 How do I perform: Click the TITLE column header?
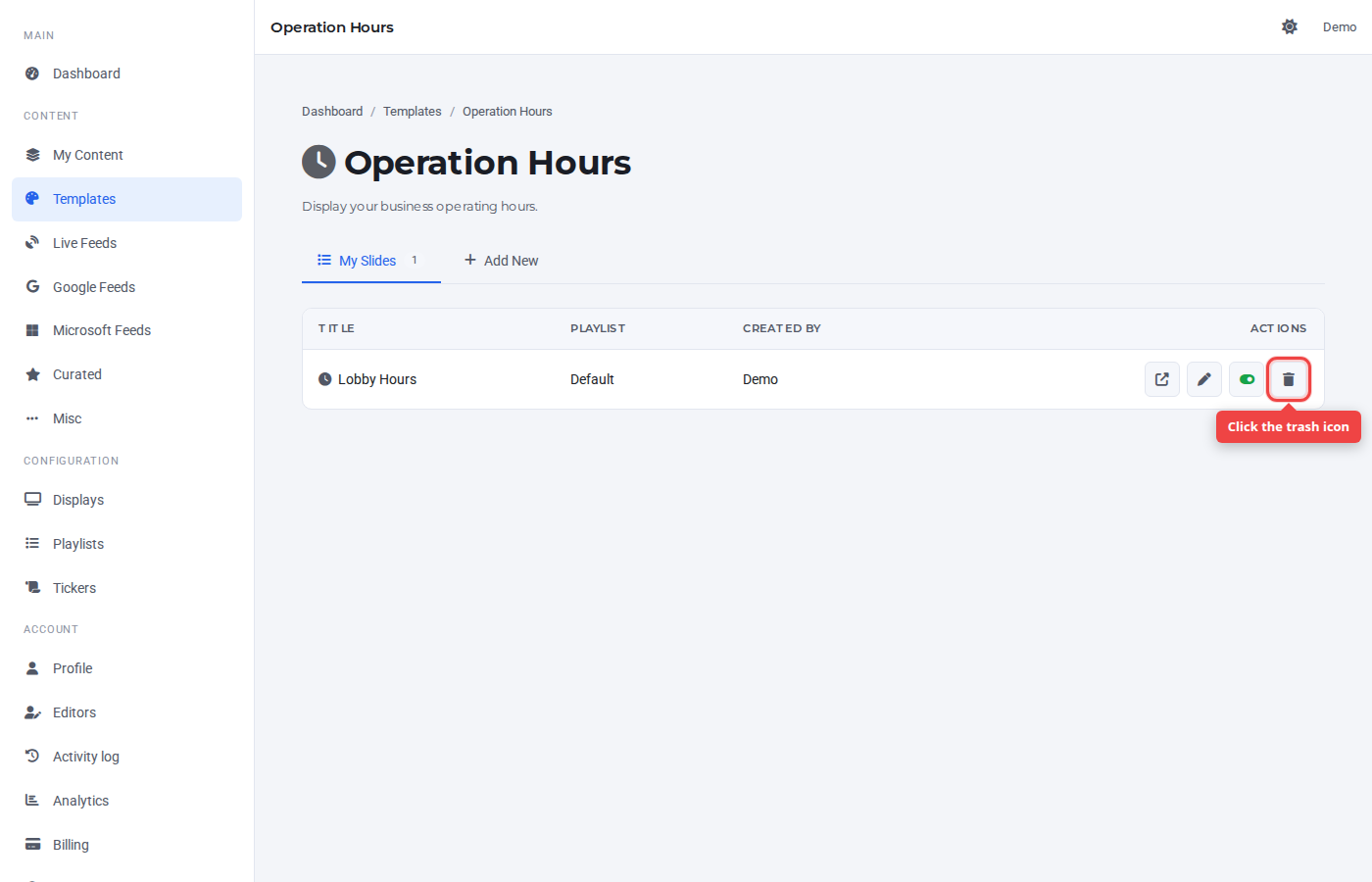(336, 328)
